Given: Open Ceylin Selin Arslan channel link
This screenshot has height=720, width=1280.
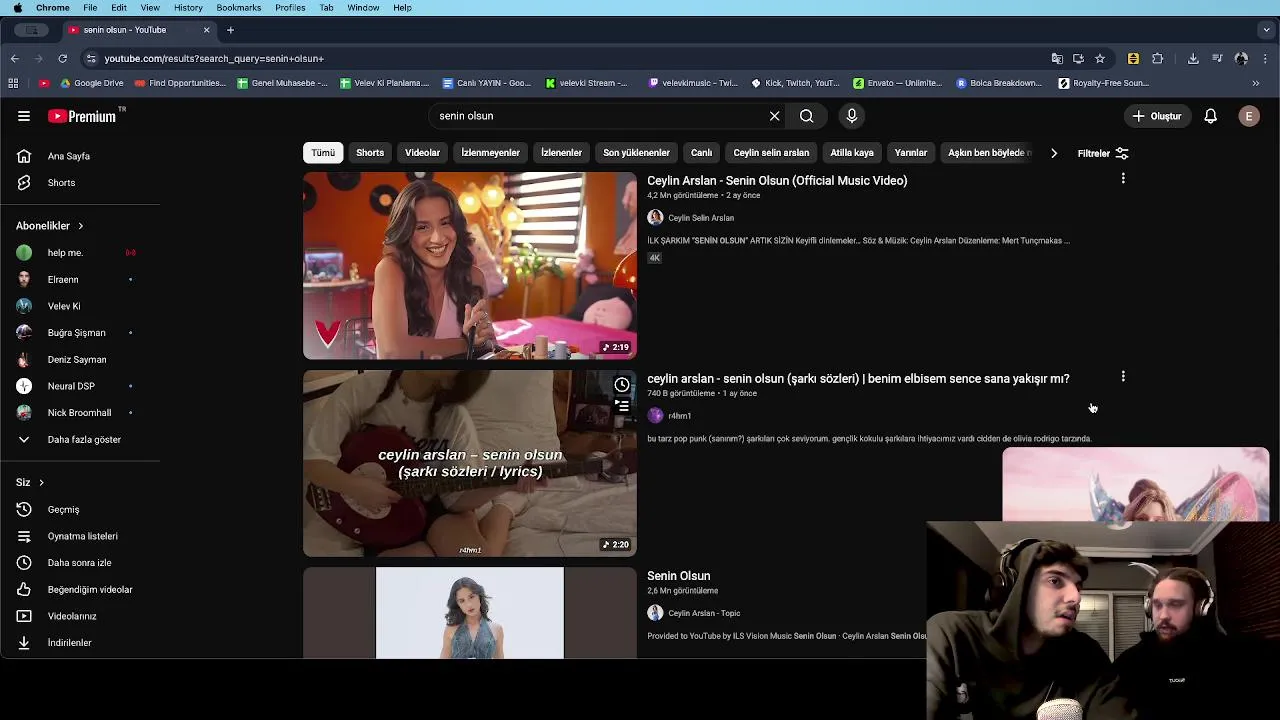Looking at the screenshot, I should pyautogui.click(x=701, y=218).
